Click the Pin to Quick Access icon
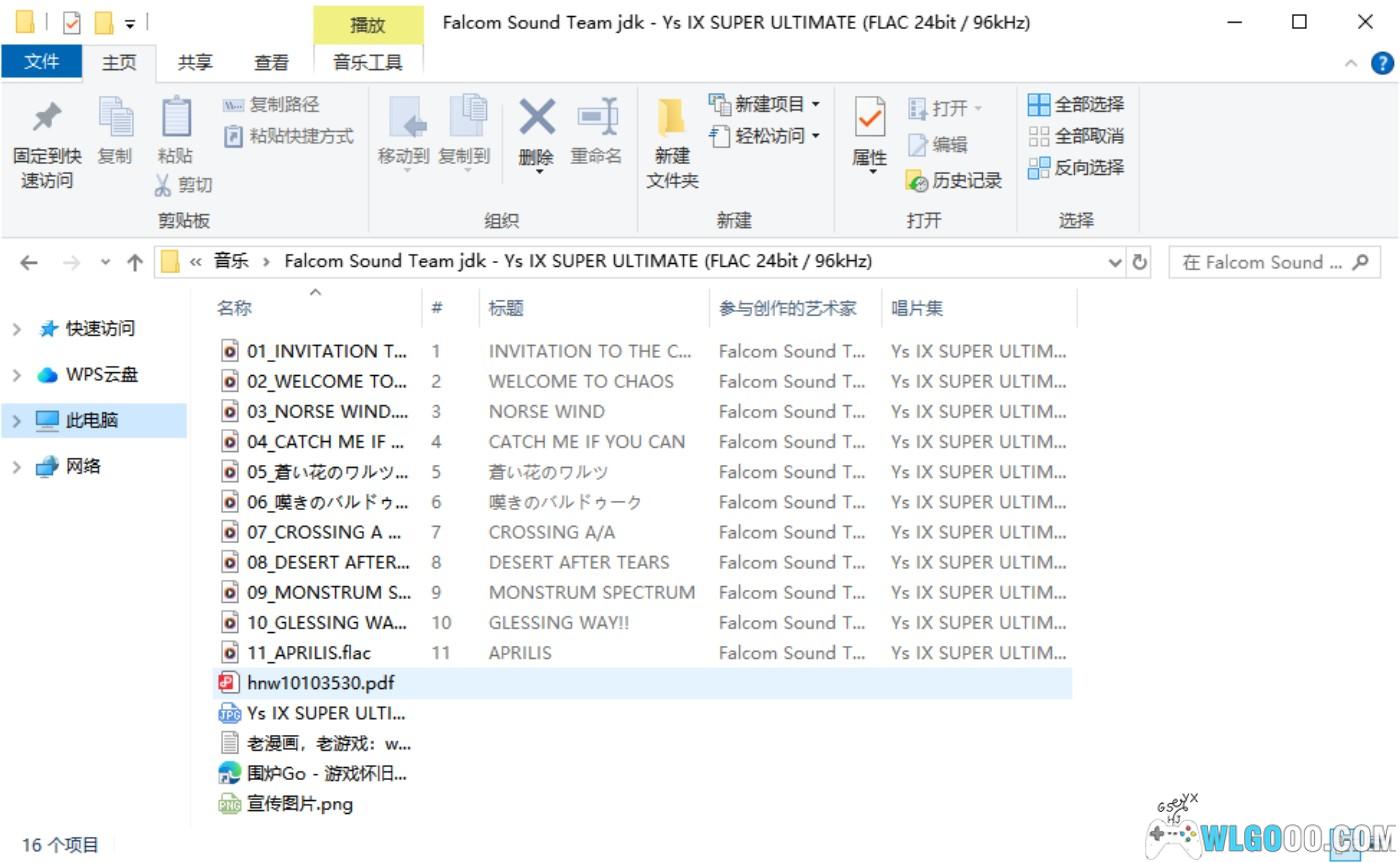Image resolution: width=1400 pixels, height=863 pixels. (46, 120)
